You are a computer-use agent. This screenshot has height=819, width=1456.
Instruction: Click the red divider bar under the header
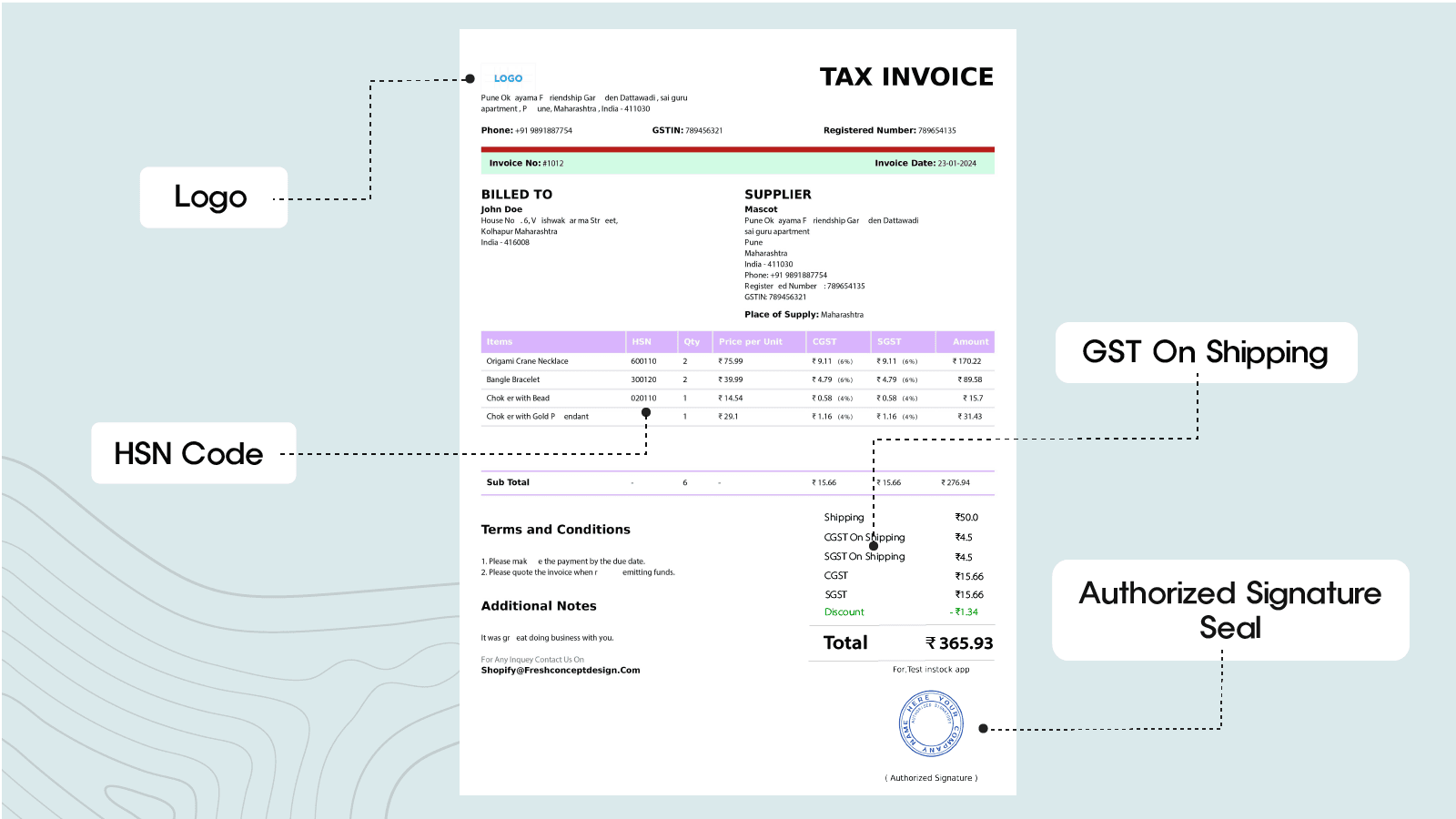737,149
